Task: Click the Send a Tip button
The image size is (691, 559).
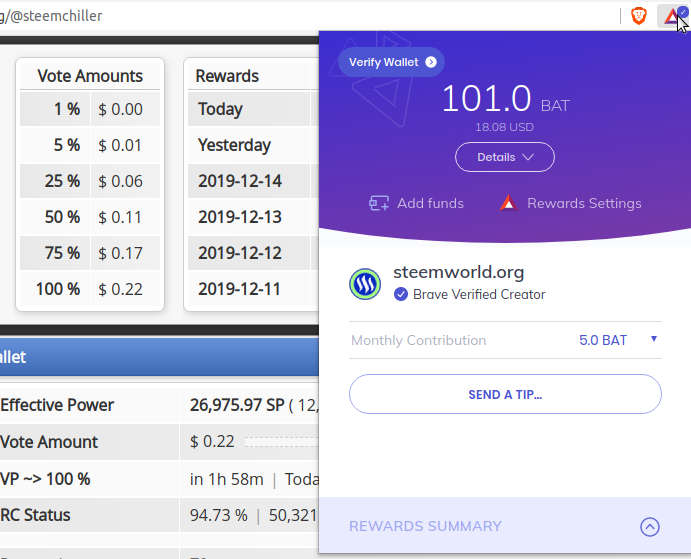Action: [x=505, y=394]
